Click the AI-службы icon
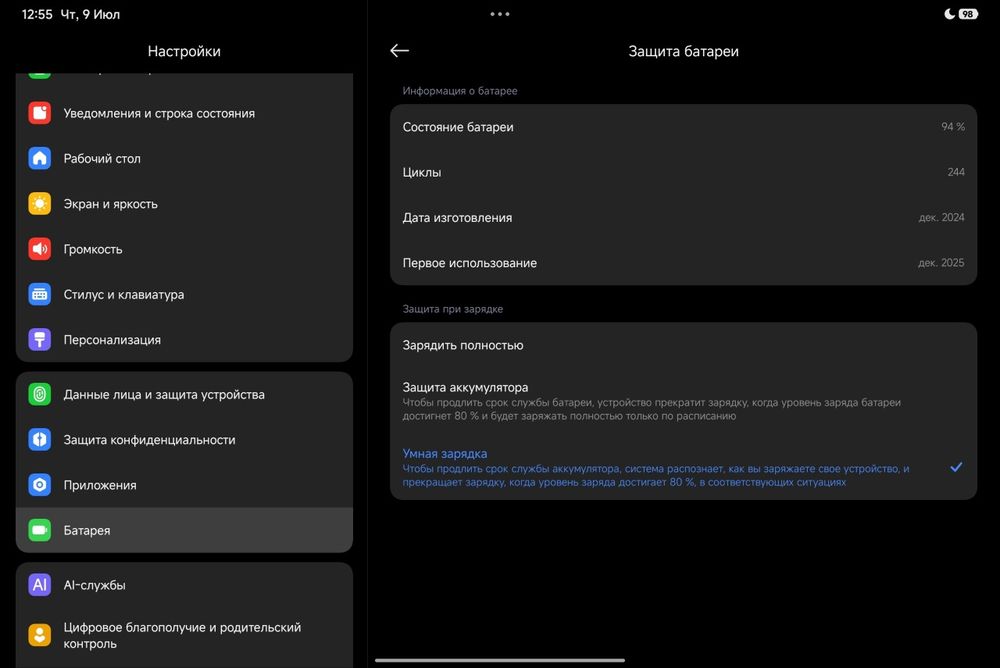Image resolution: width=1000 pixels, height=668 pixels. (x=40, y=584)
